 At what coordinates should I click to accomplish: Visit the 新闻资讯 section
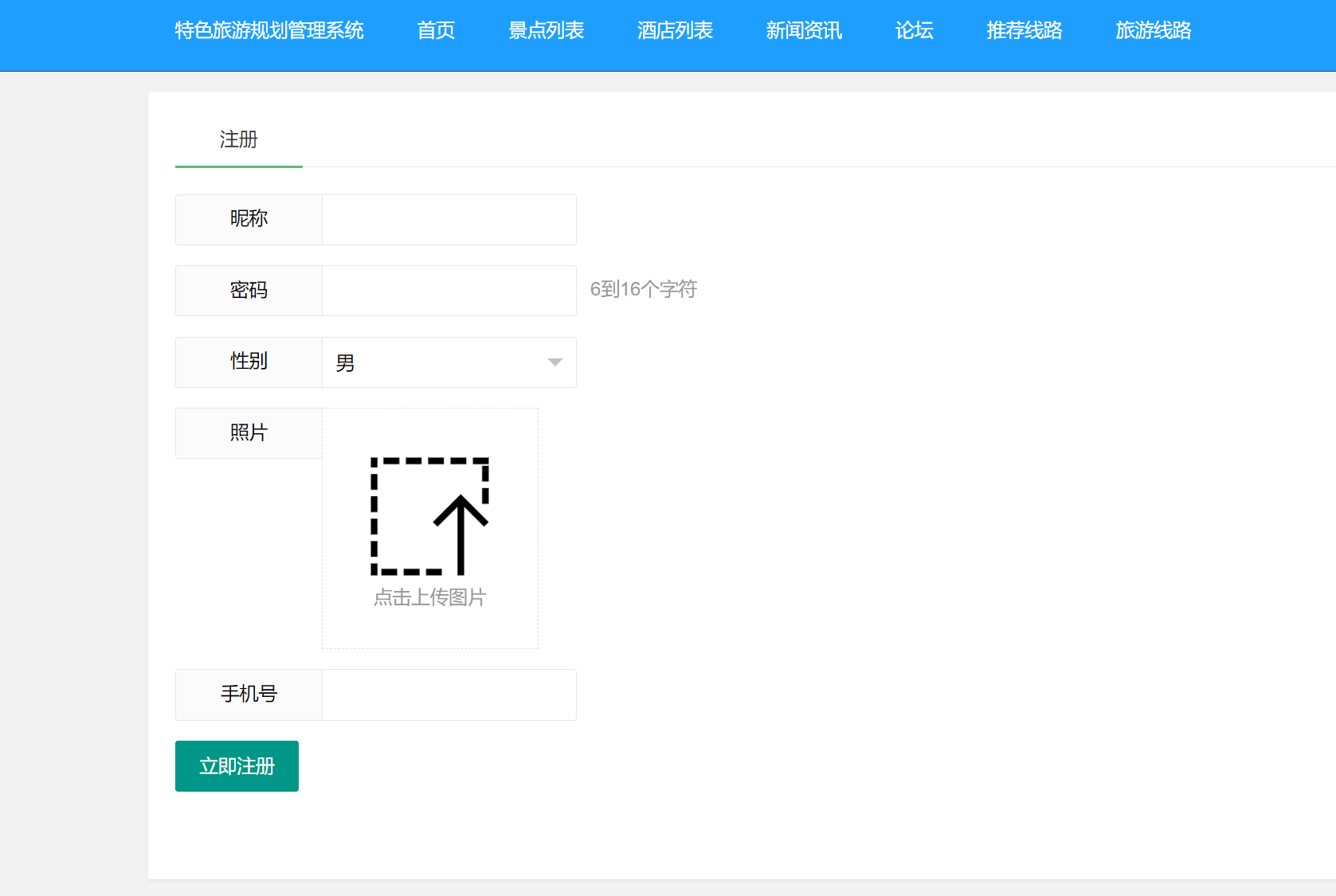tap(804, 31)
